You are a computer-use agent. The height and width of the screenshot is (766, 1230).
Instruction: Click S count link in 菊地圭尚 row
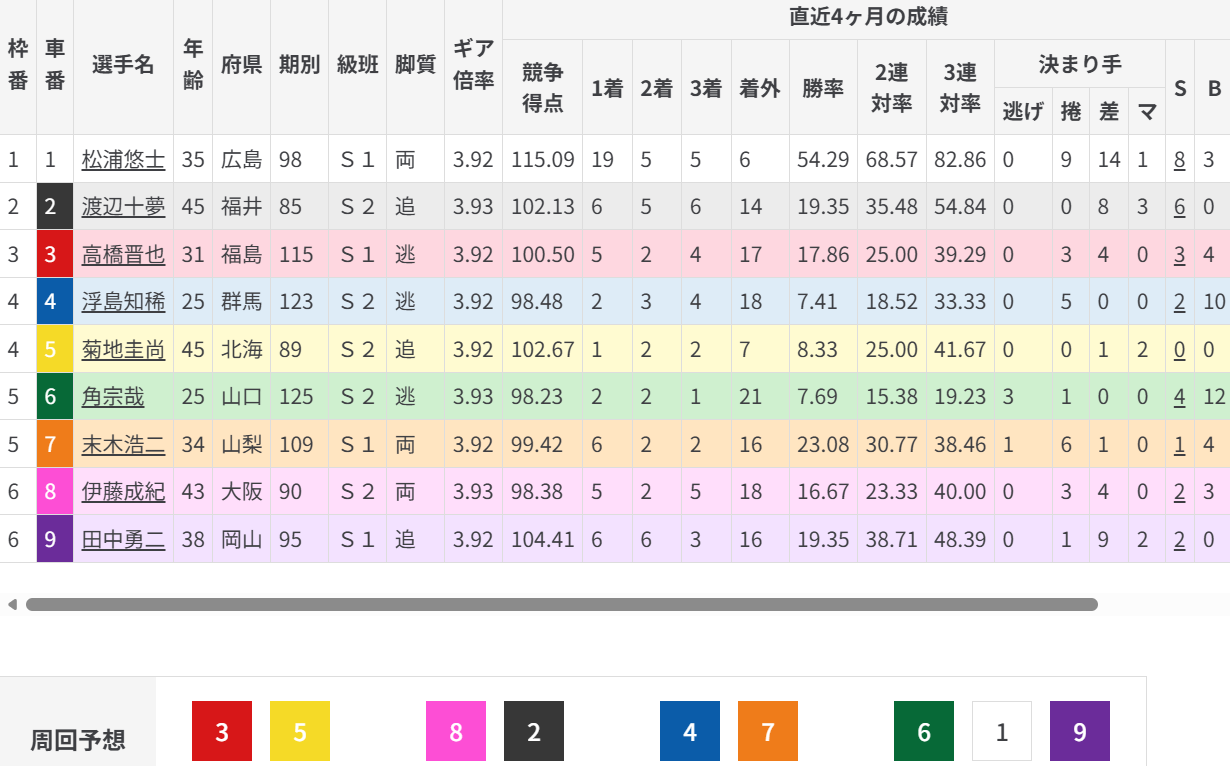1179,349
